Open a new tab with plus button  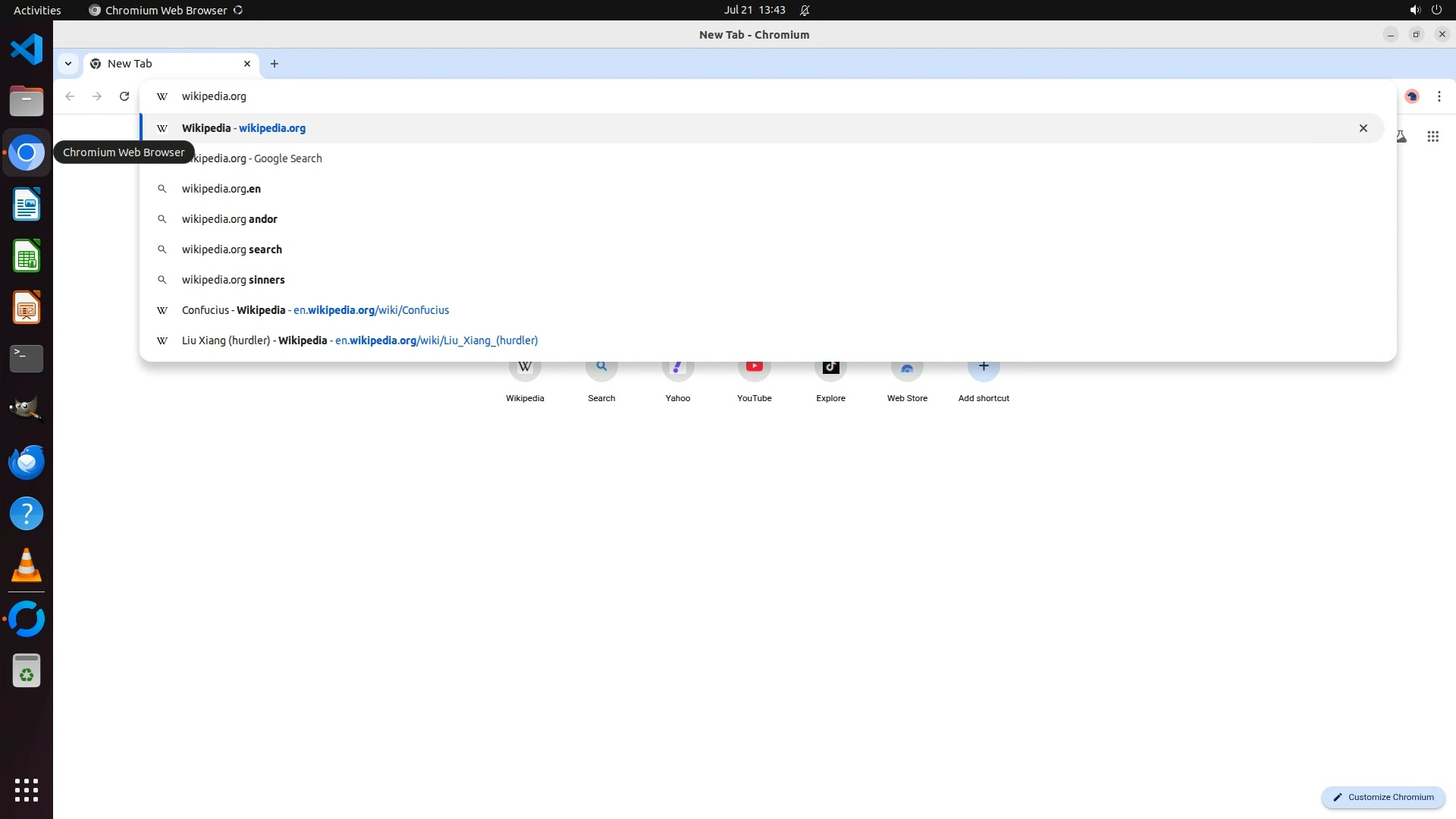[x=275, y=64]
